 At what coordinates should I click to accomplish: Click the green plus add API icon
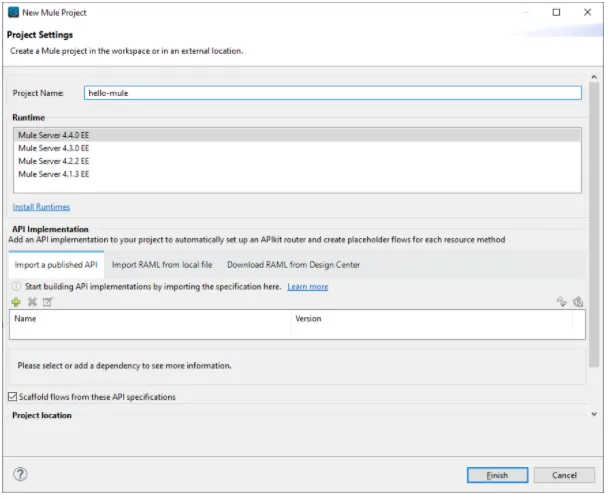pos(16,303)
